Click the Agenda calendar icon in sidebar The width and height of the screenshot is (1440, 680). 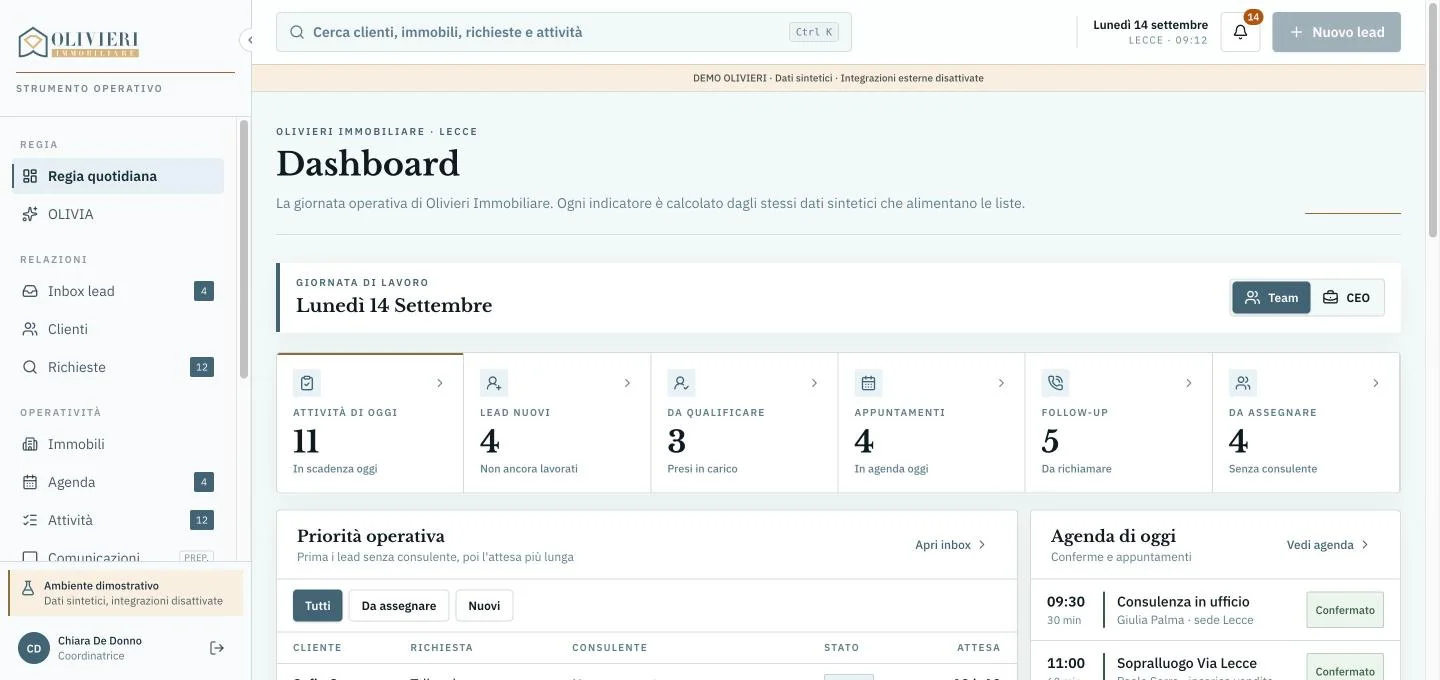click(x=30, y=482)
